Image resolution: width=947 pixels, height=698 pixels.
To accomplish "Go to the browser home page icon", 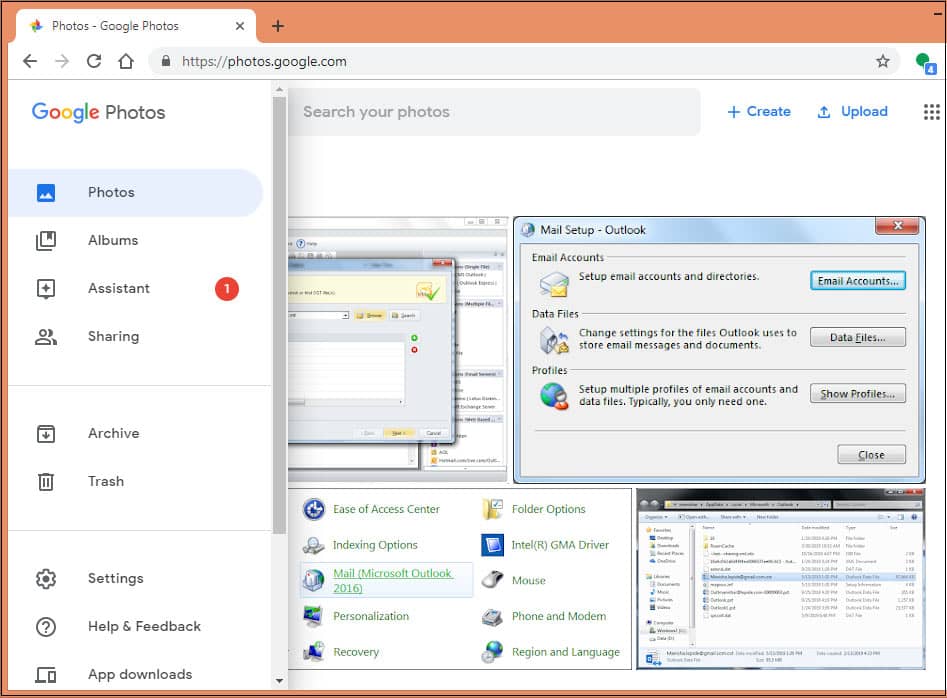I will pos(126,61).
